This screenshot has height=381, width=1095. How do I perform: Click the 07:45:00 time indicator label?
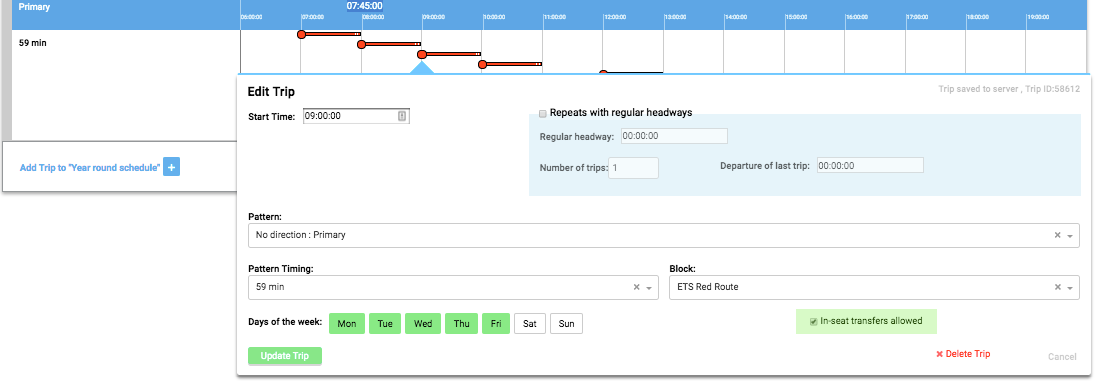[365, 6]
